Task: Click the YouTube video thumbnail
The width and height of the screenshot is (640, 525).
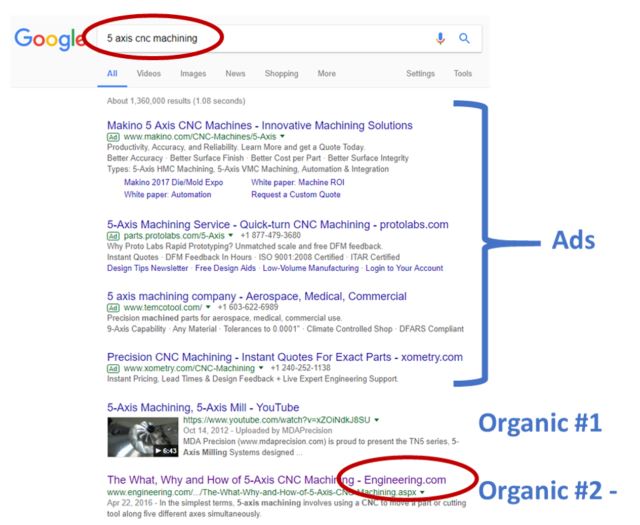Action: point(143,437)
